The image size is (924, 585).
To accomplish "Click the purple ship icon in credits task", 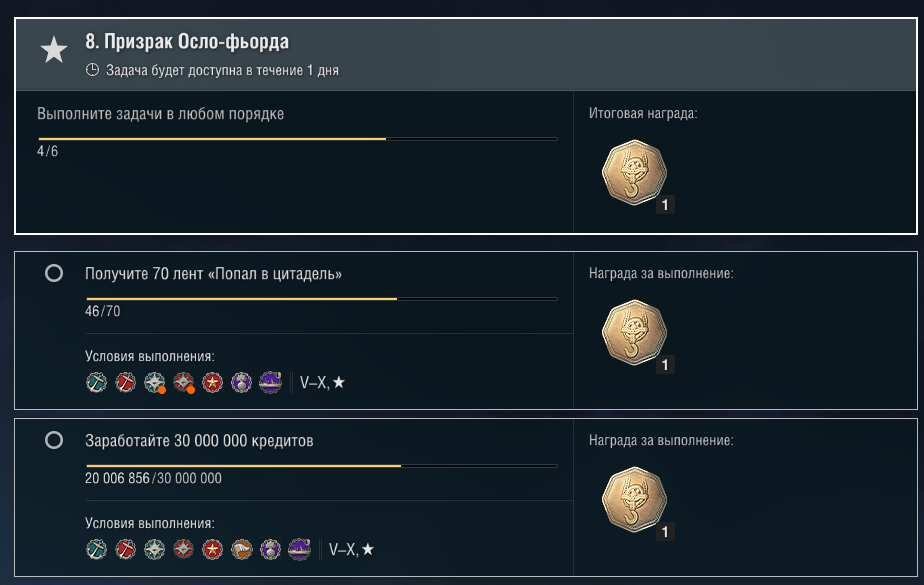I will [299, 549].
